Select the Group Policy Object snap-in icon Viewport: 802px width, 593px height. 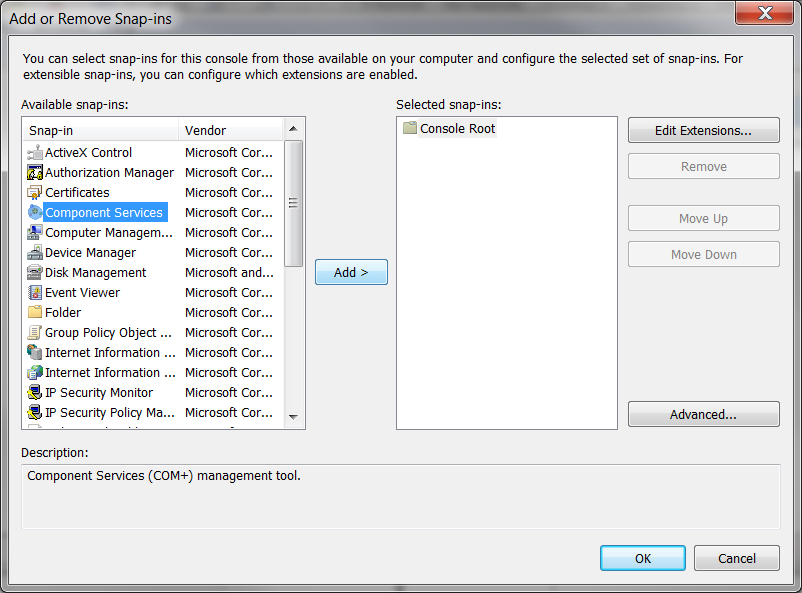[x=35, y=332]
